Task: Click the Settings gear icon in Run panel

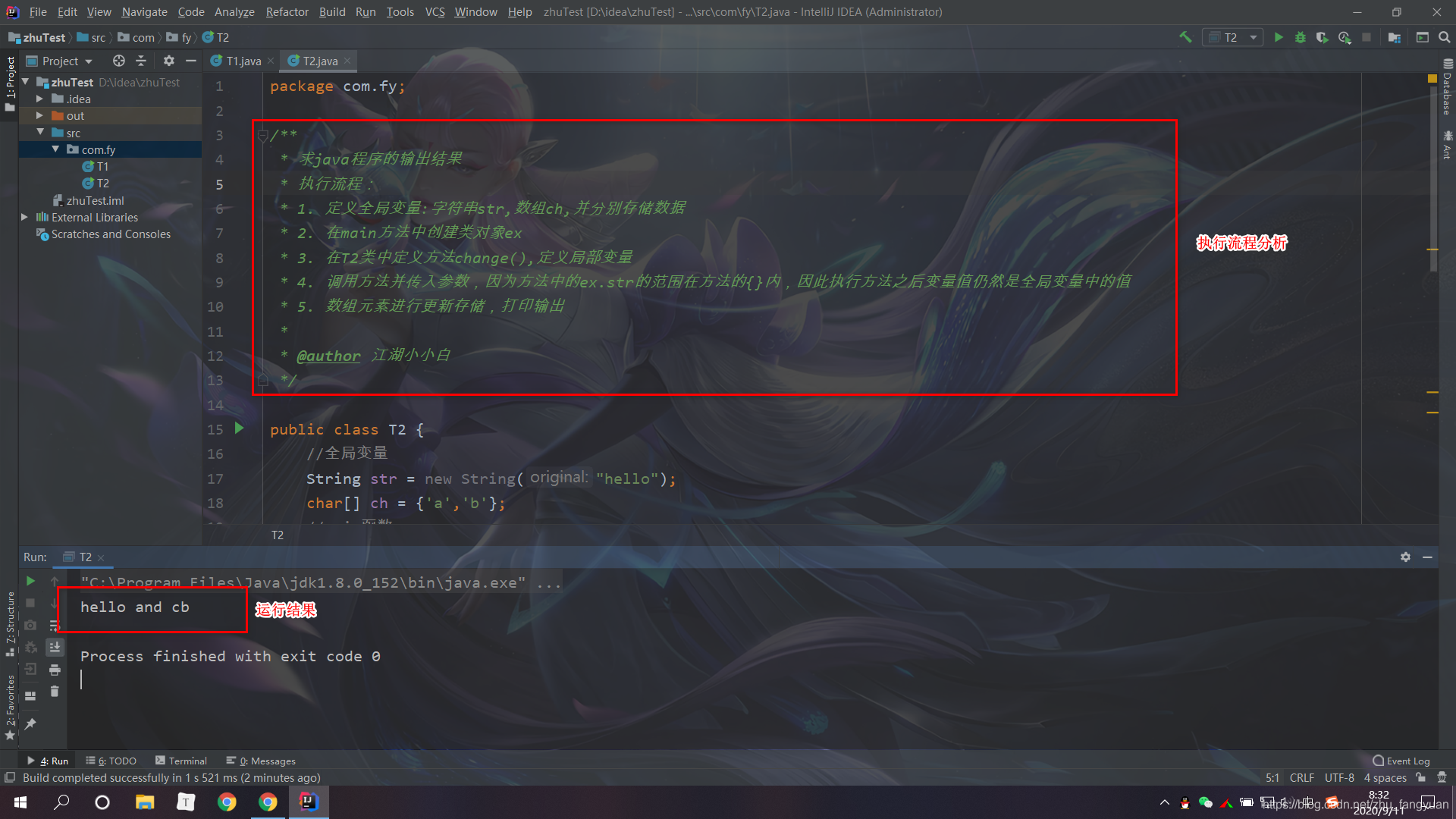Action: [1406, 556]
